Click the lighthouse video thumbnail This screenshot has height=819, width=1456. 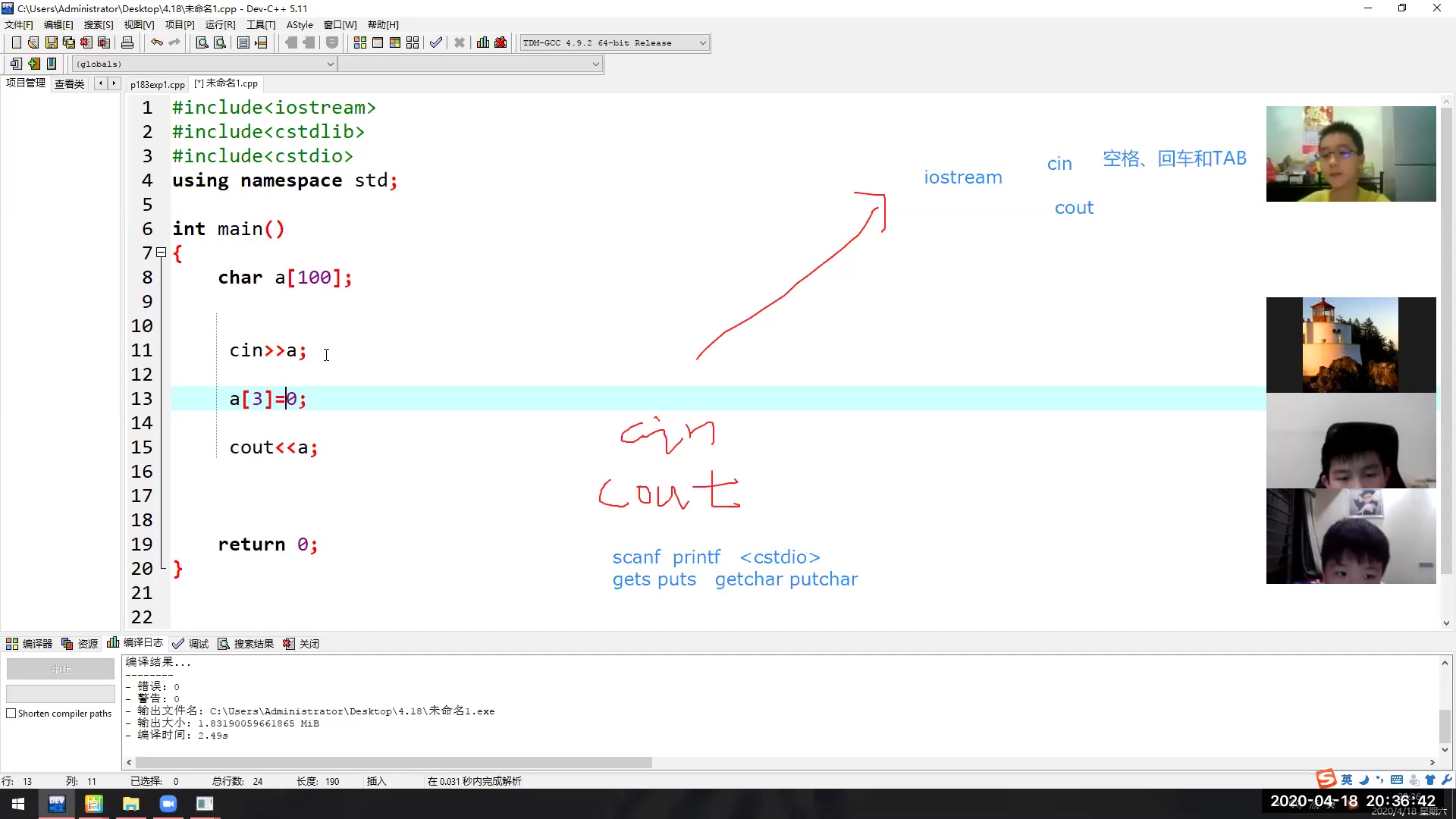click(x=1351, y=344)
